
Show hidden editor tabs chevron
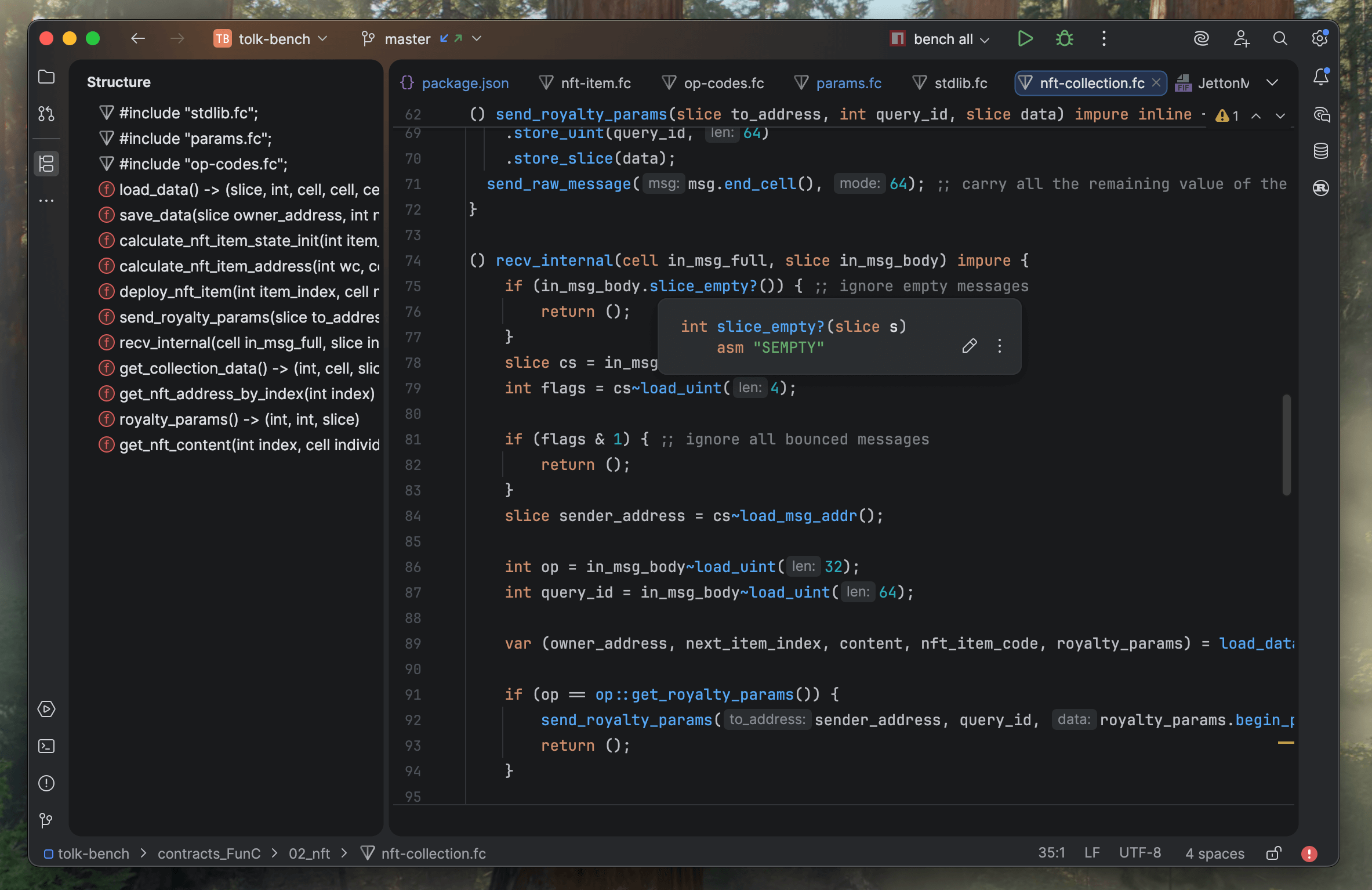(1272, 83)
